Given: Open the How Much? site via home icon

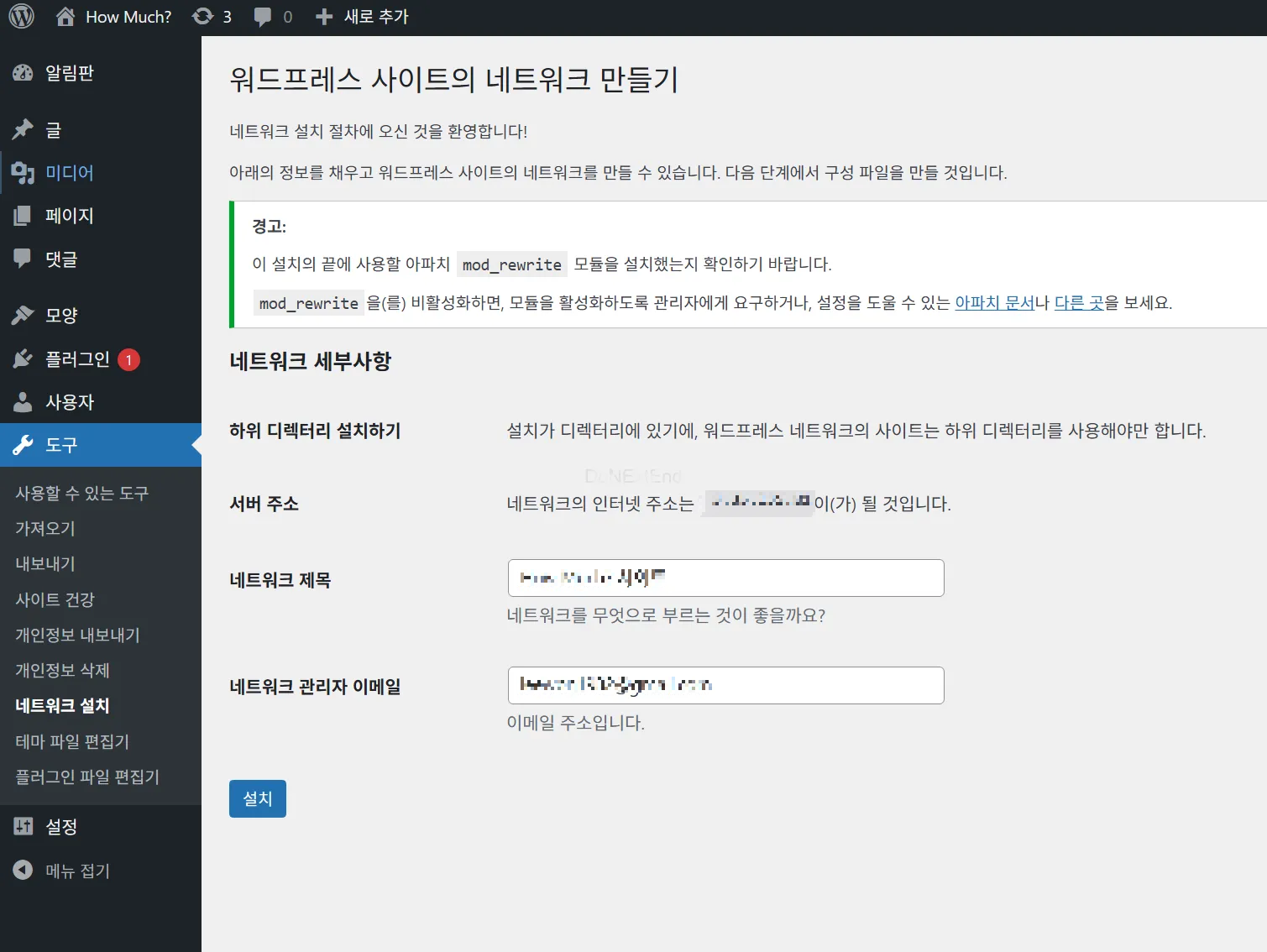Looking at the screenshot, I should [x=64, y=16].
